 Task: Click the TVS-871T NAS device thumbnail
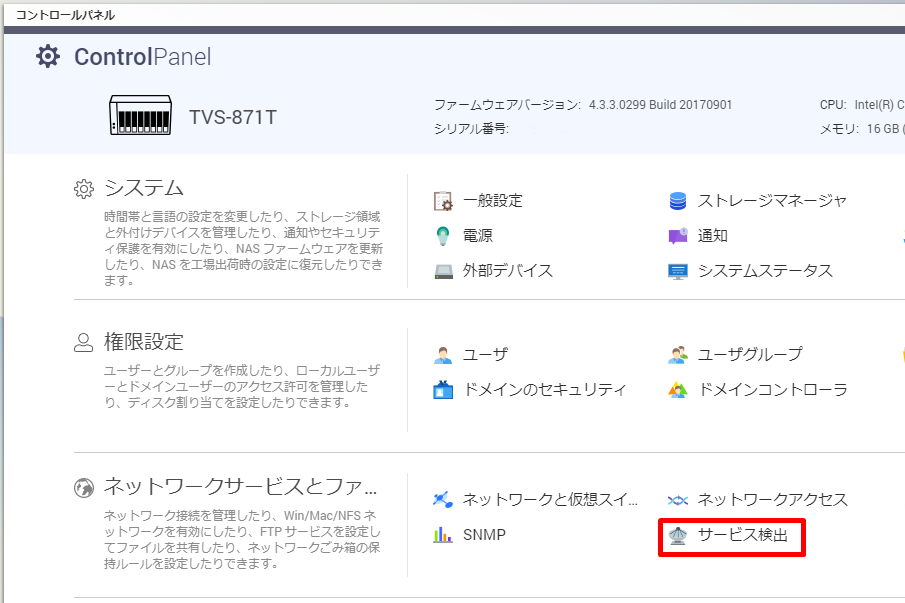point(141,117)
